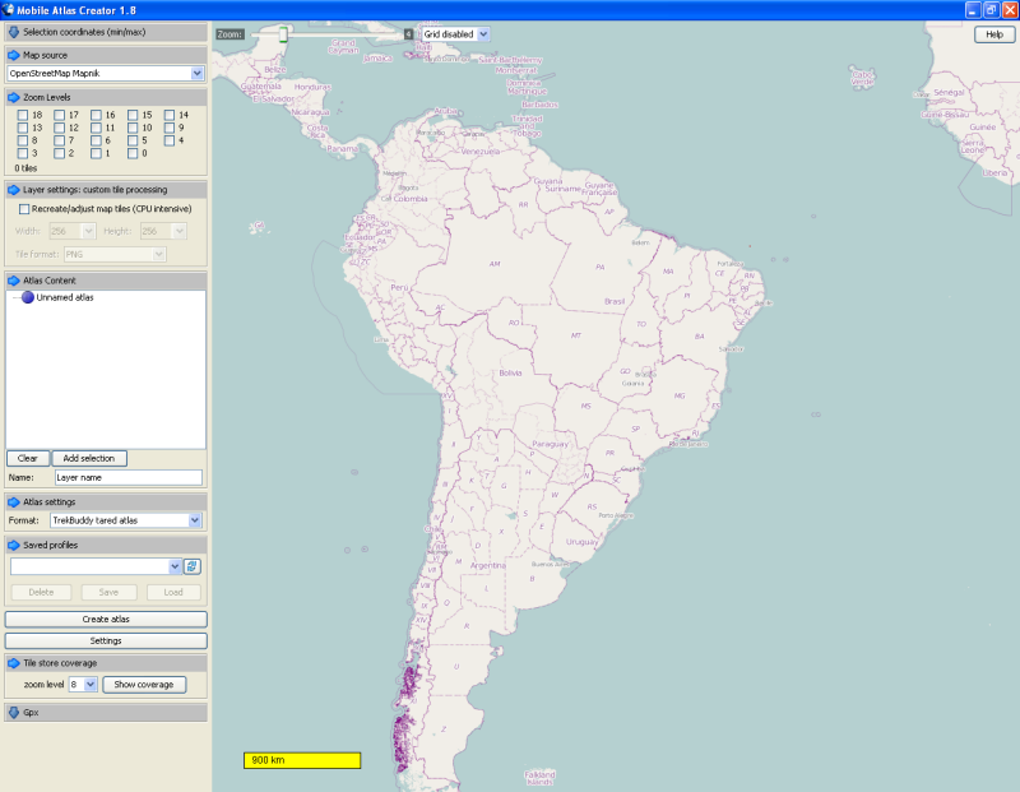The width and height of the screenshot is (1020, 792).
Task: Enable zoom level 17 checkbox
Action: pyautogui.click(x=59, y=115)
